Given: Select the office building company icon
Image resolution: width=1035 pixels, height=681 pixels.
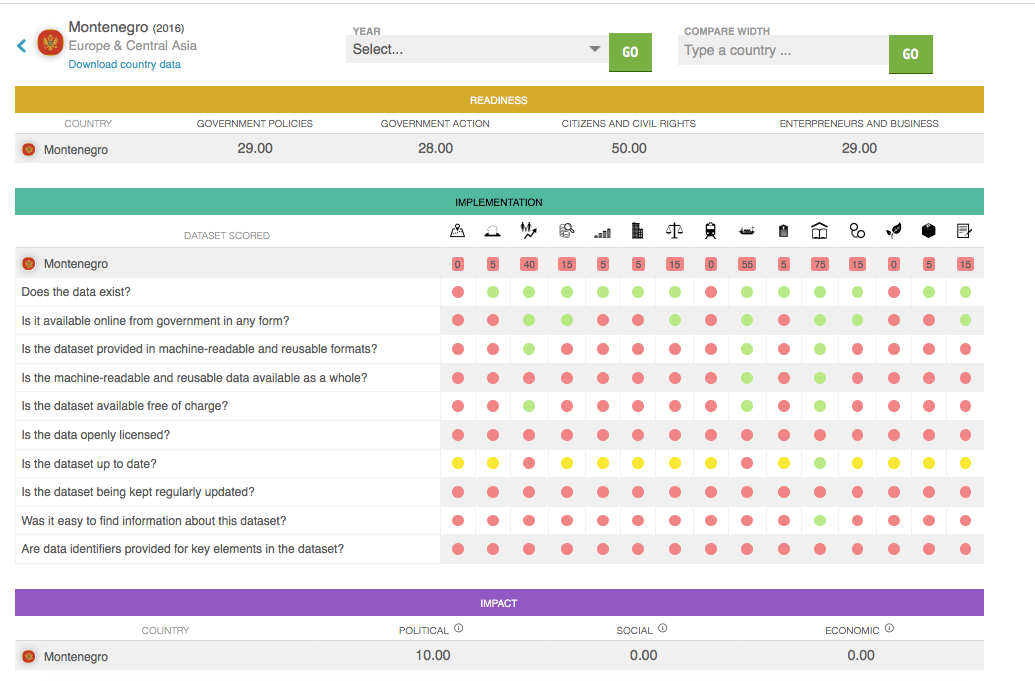Looking at the screenshot, I should (638, 231).
